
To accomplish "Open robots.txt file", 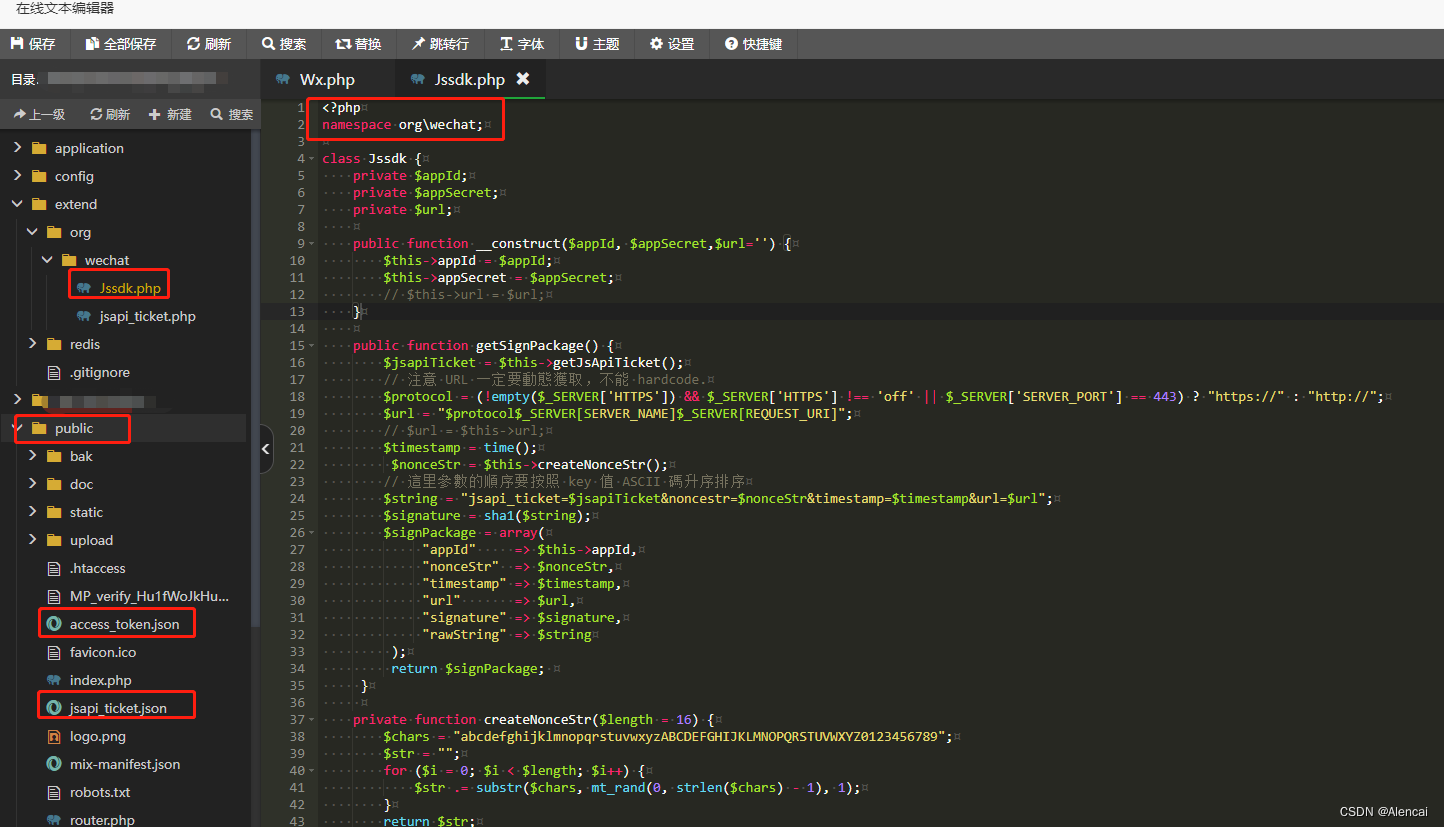I will coord(100,792).
